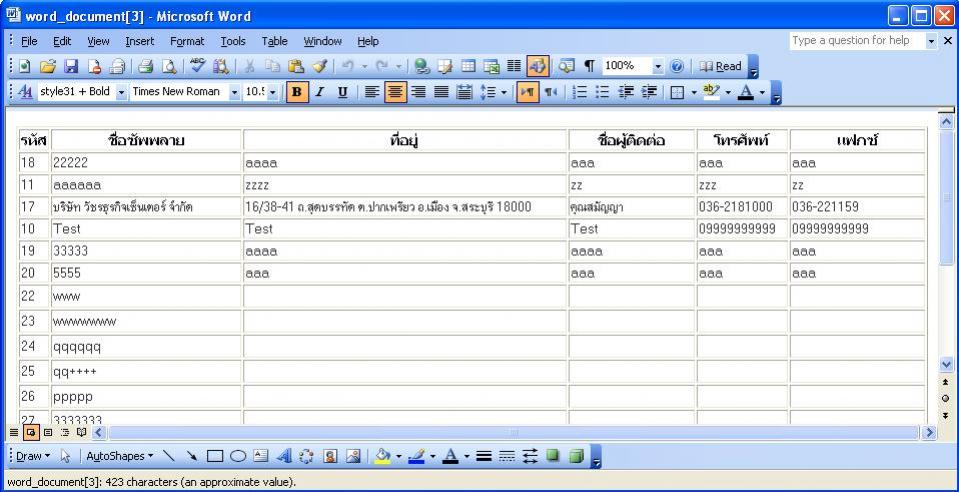Image resolution: width=959 pixels, height=492 pixels.
Task: Switch to Reading layout with Read
Action: coord(720,66)
